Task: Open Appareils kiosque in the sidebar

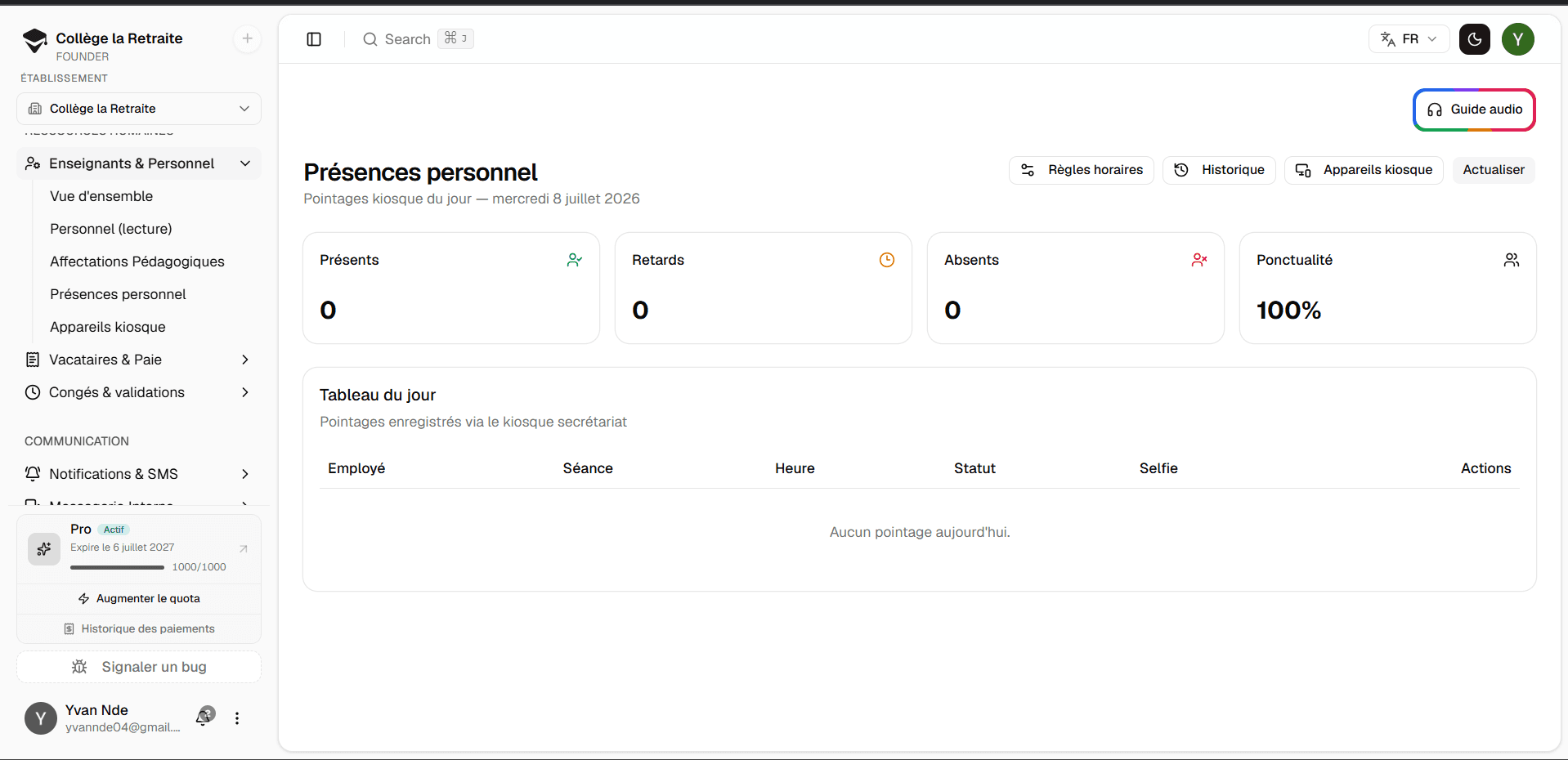Action: coord(108,327)
